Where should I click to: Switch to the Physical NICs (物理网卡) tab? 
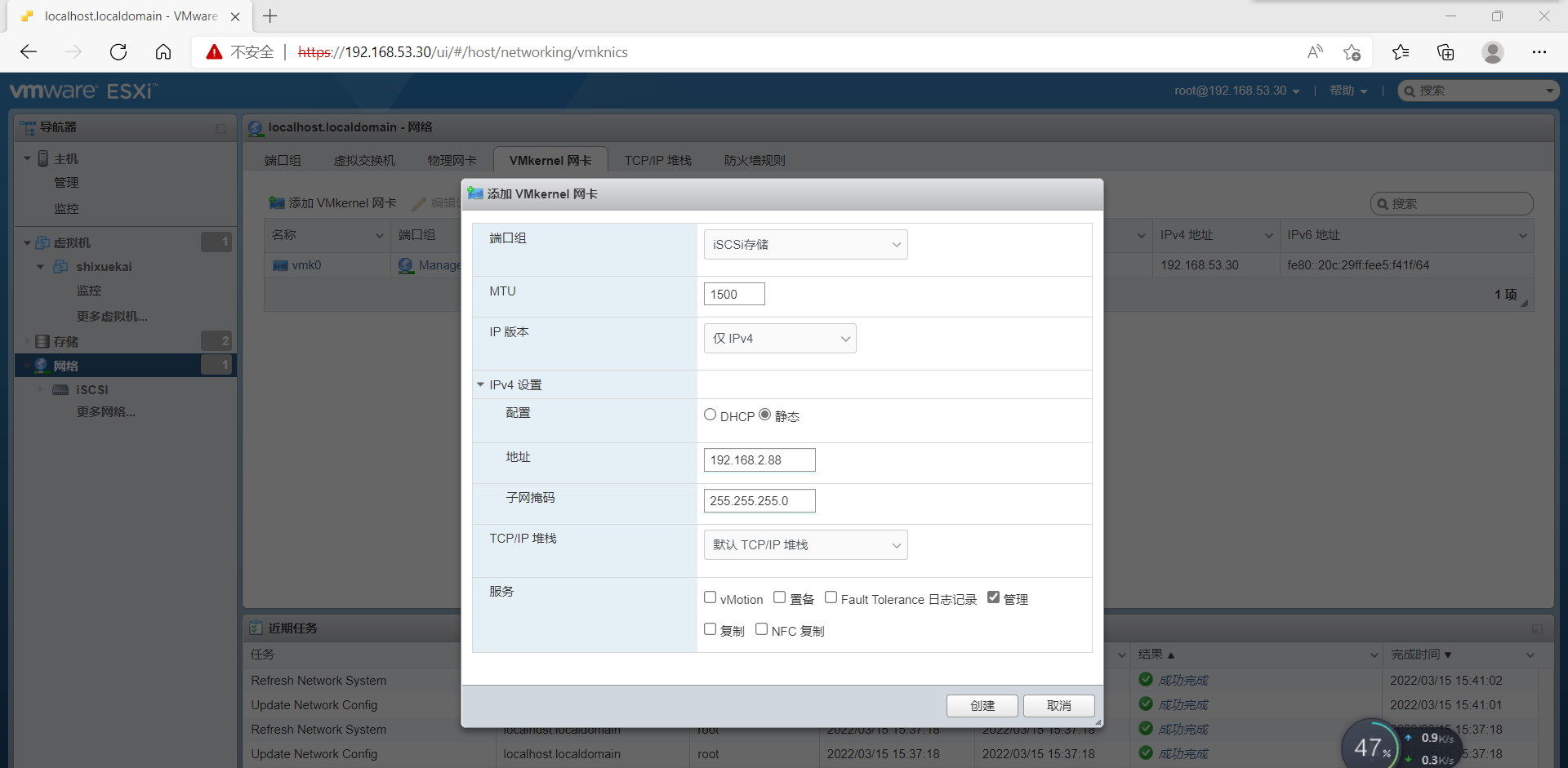(452, 161)
